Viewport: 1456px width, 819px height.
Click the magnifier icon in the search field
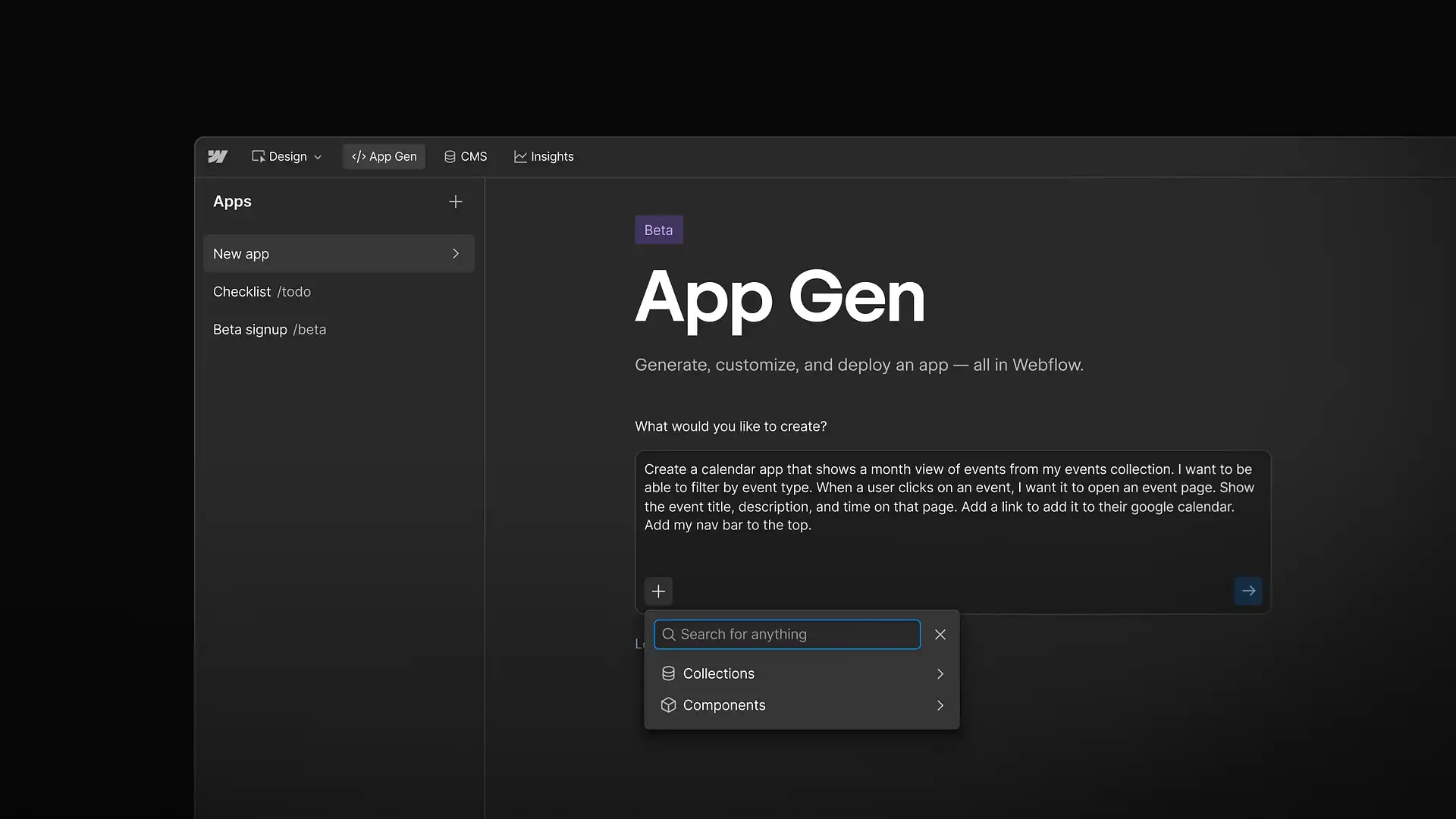669,635
